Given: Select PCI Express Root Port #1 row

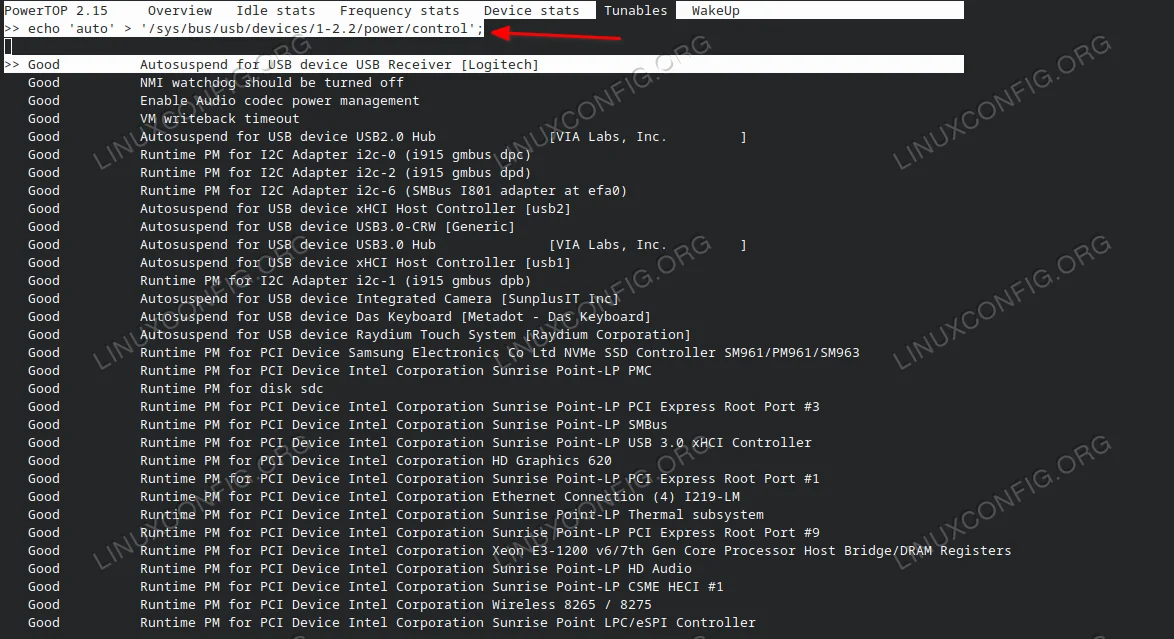Looking at the screenshot, I should pos(424,478).
